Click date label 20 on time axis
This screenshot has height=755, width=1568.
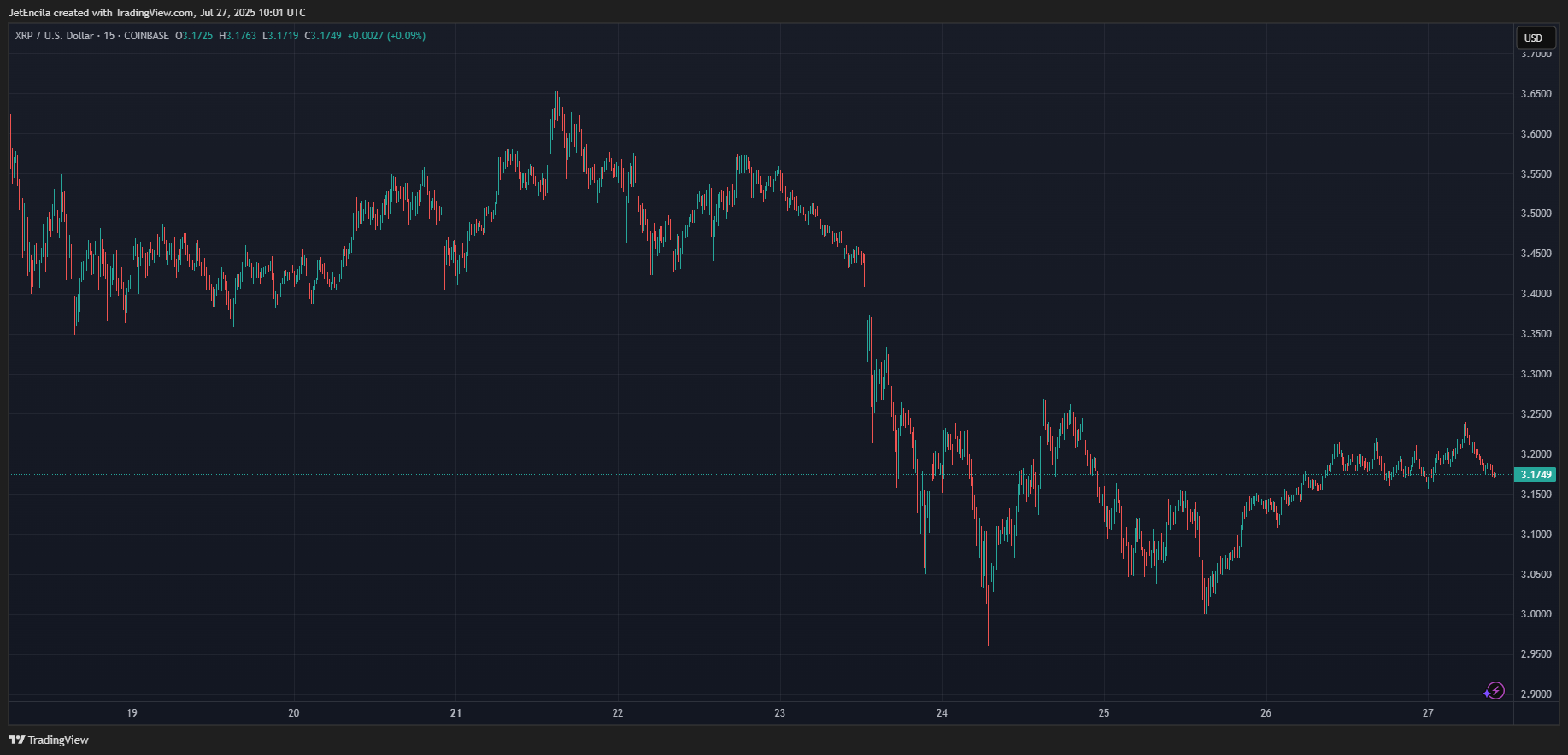click(294, 713)
